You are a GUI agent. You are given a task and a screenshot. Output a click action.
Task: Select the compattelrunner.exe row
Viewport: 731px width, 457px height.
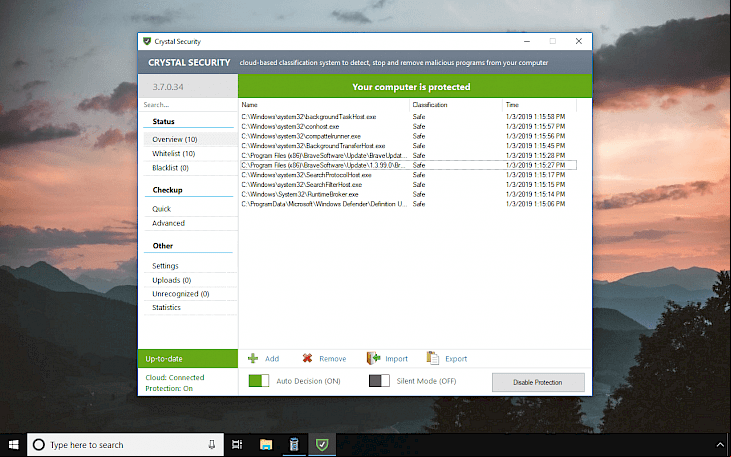coord(408,136)
